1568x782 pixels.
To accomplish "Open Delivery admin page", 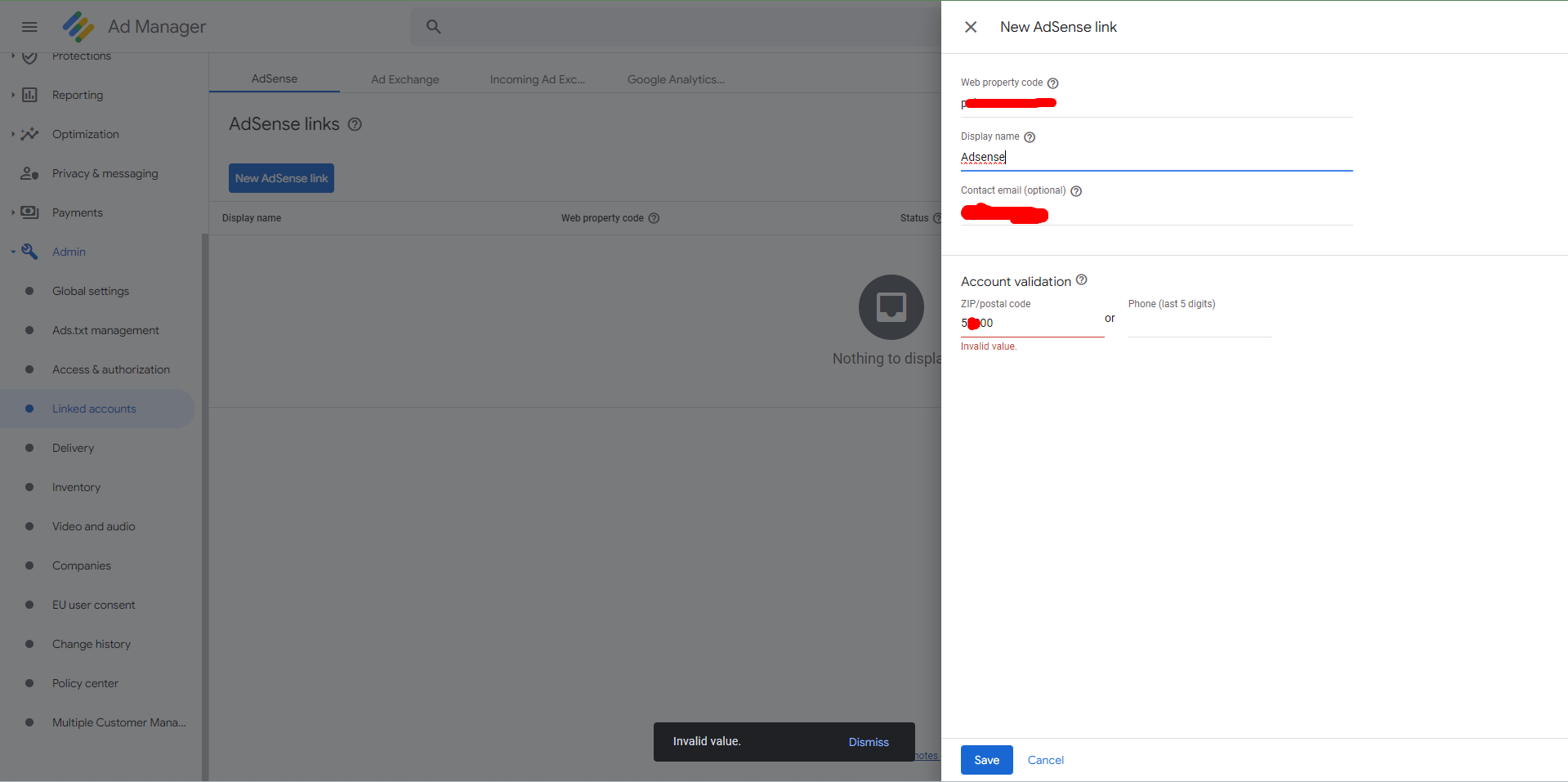I will click(x=73, y=448).
